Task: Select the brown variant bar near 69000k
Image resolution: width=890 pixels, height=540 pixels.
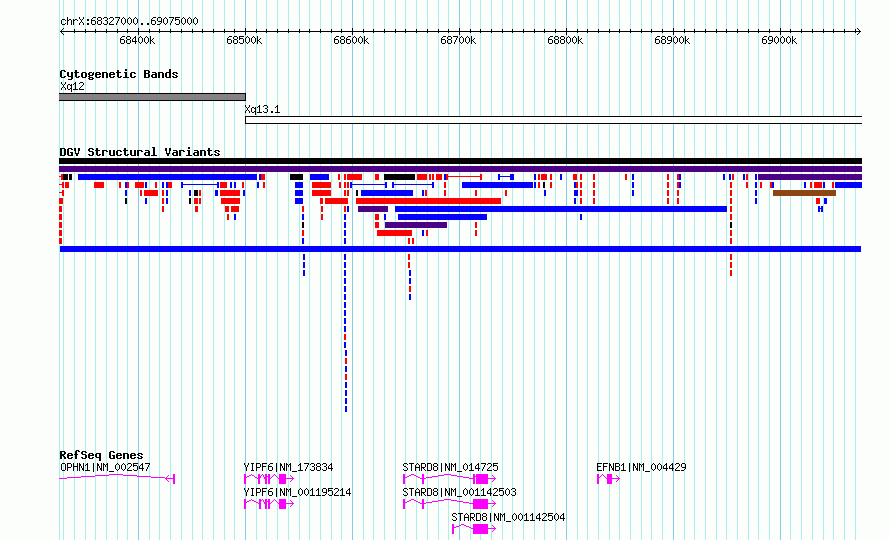Action: pyautogui.click(x=804, y=194)
